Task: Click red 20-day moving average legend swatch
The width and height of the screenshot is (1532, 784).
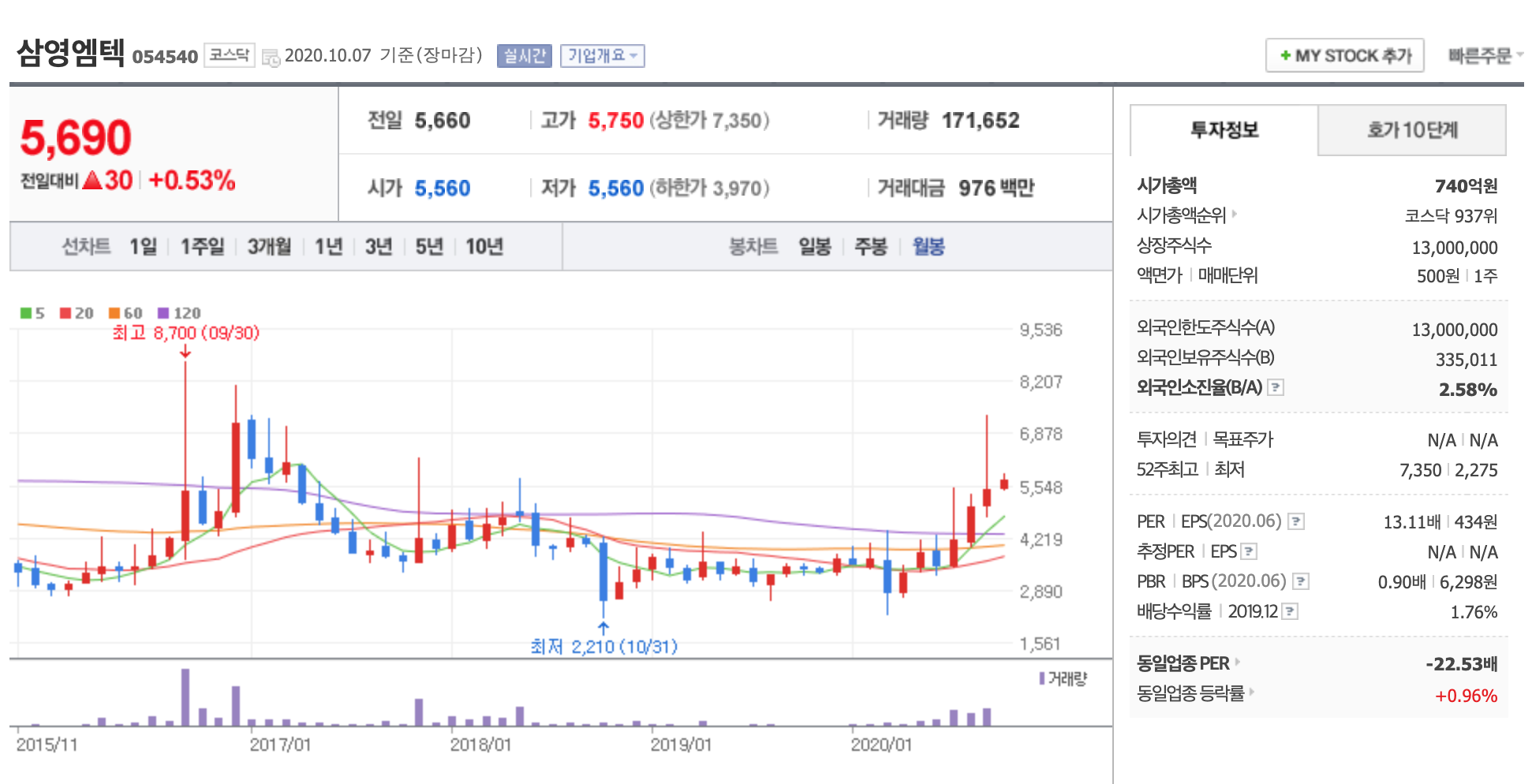Action: click(x=65, y=313)
